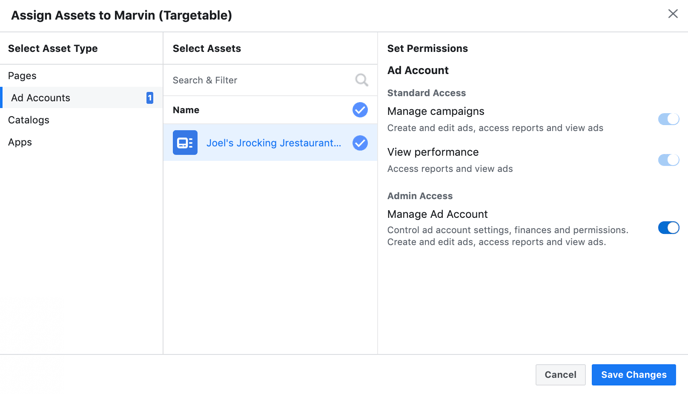Toggle the select-all checkmark beside Name

360,110
